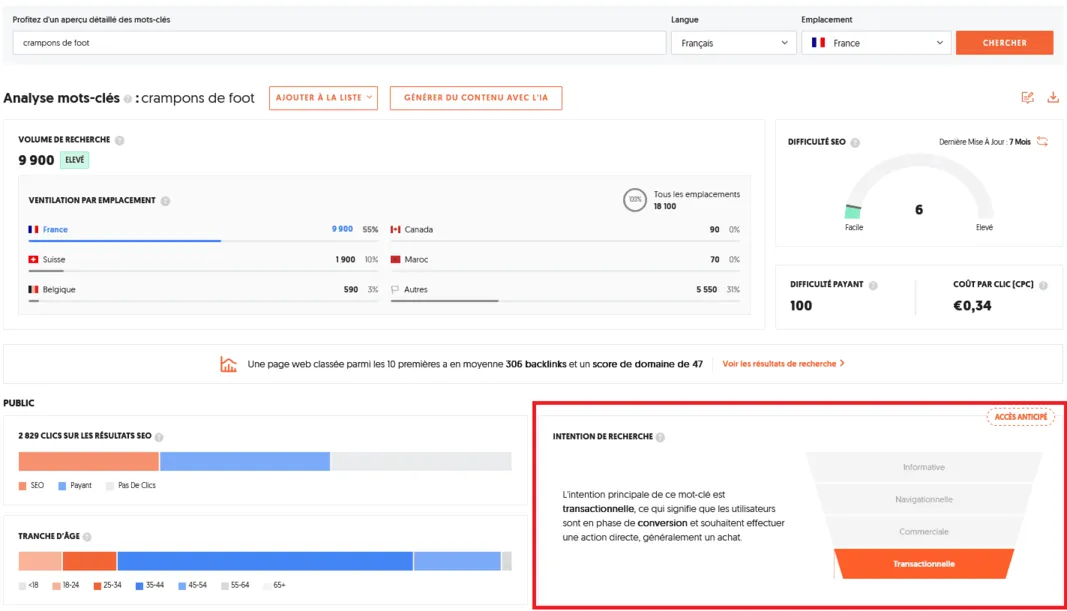Click help icon next to Tranche d'âge
This screenshot has height=611, width=1067.
87,537
